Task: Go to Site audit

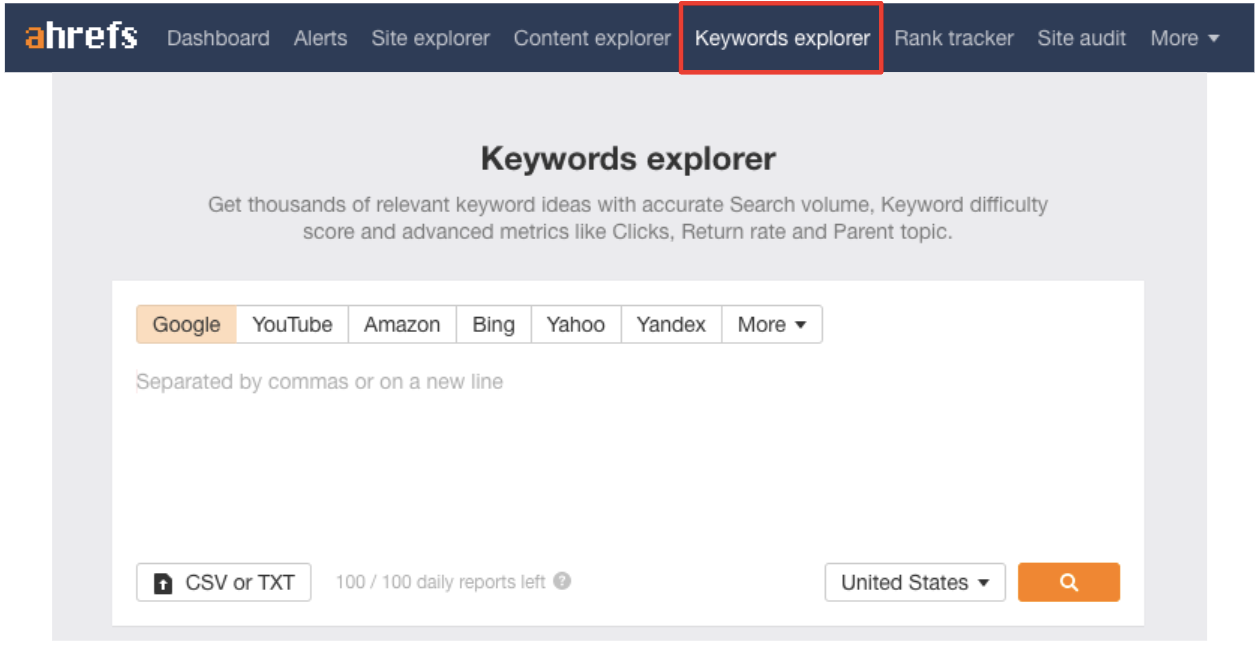Action: pyautogui.click(x=1081, y=38)
